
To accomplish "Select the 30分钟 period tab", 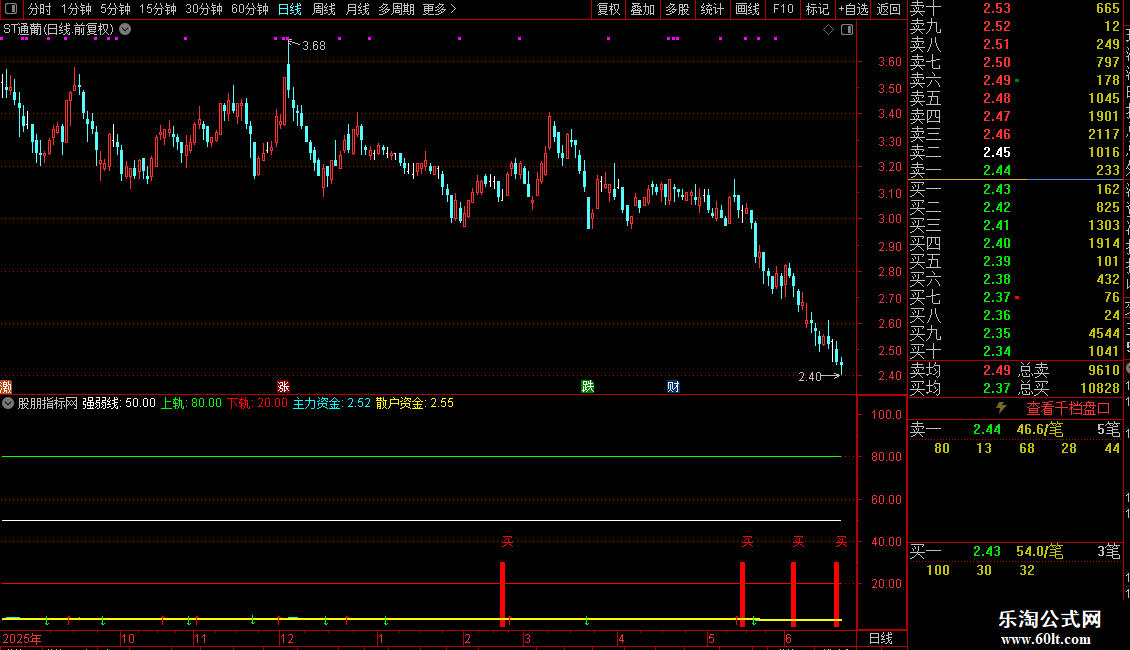I will click(204, 9).
